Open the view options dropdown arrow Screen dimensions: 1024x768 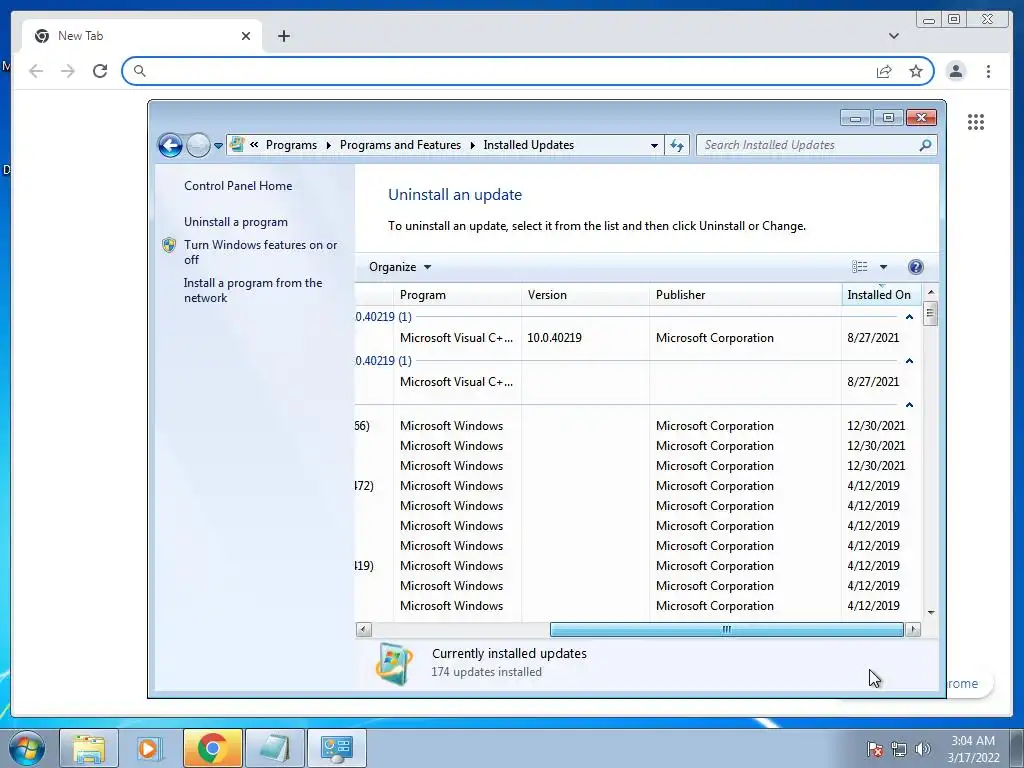tap(883, 266)
